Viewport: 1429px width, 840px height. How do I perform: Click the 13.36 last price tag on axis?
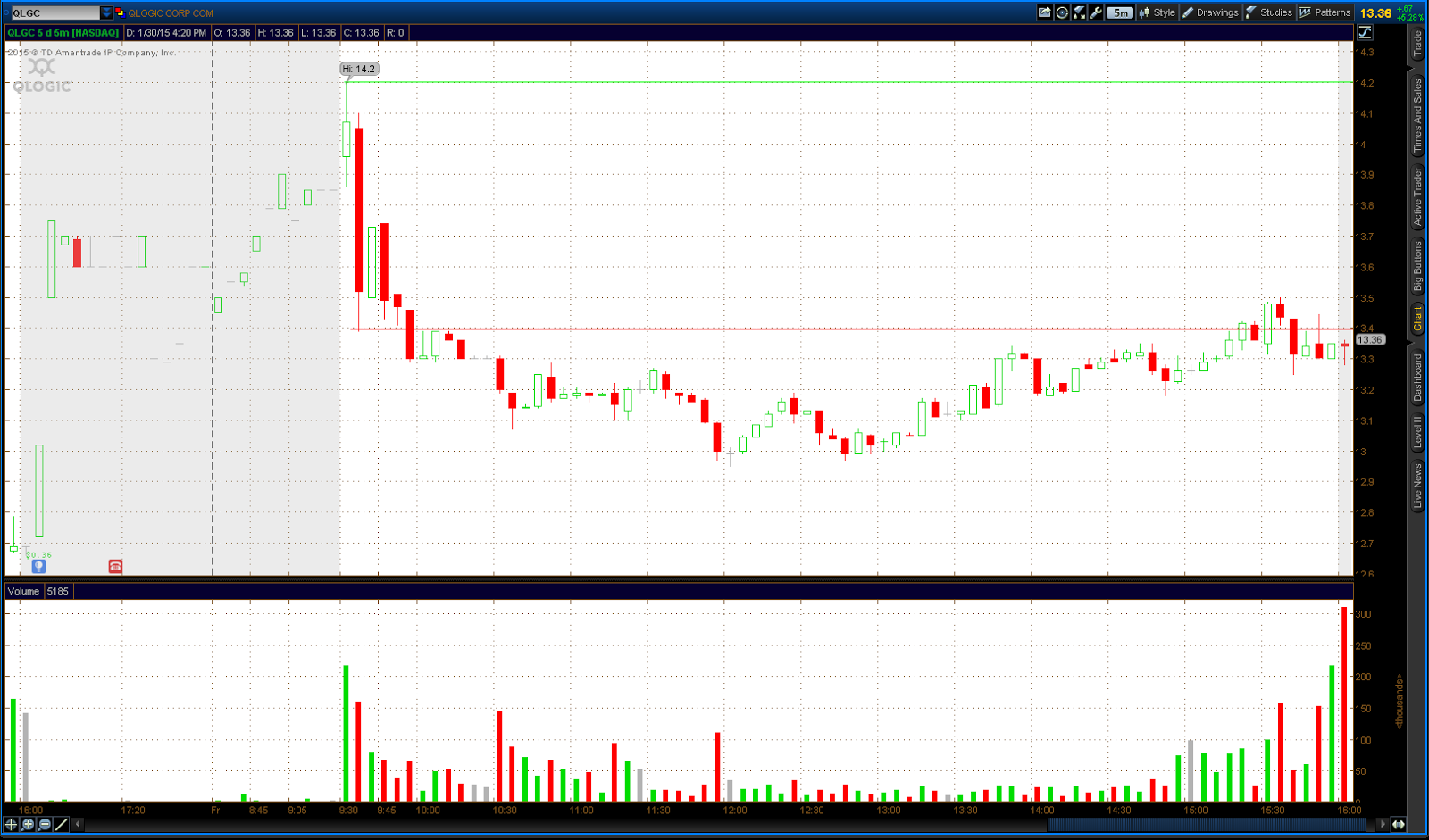tap(1370, 339)
